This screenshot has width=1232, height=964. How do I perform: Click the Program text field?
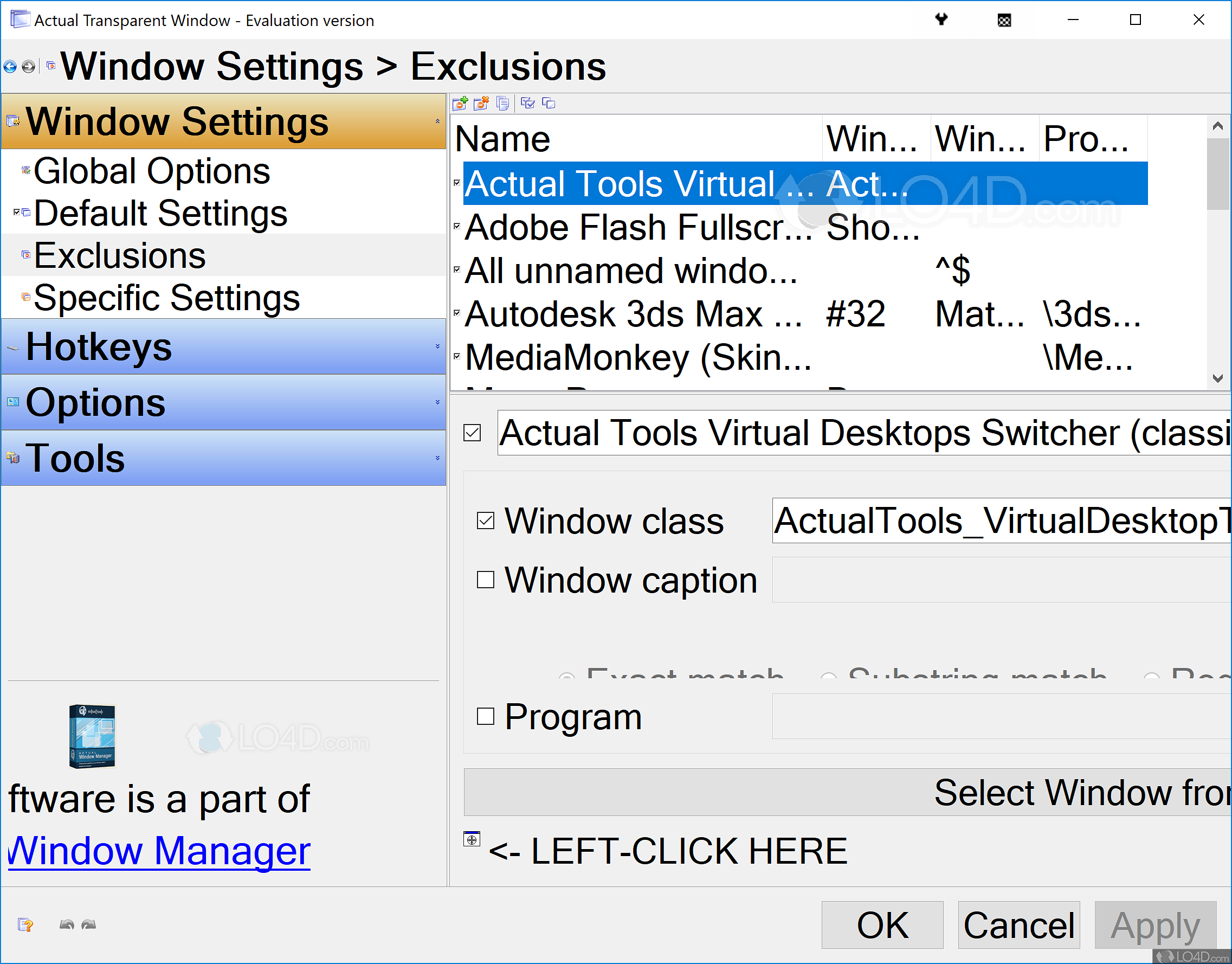pyautogui.click(x=1001, y=716)
